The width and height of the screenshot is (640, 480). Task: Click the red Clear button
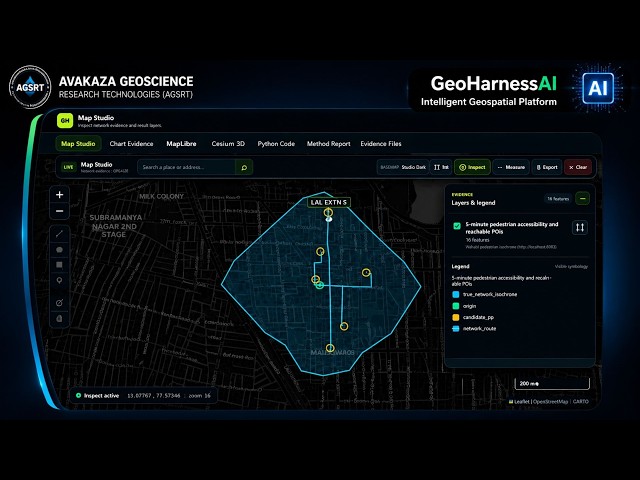click(578, 167)
